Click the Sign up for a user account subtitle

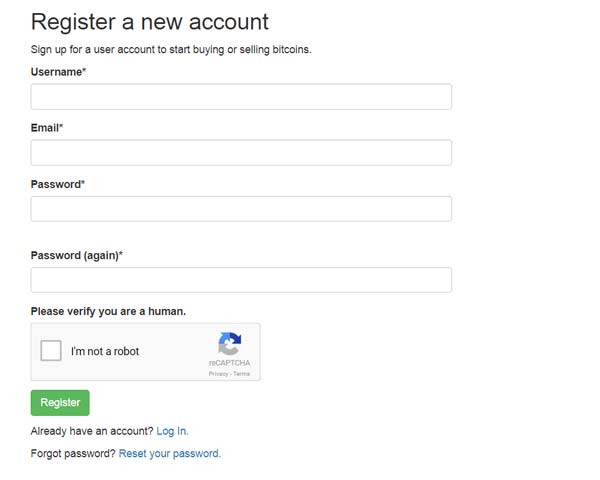point(171,49)
